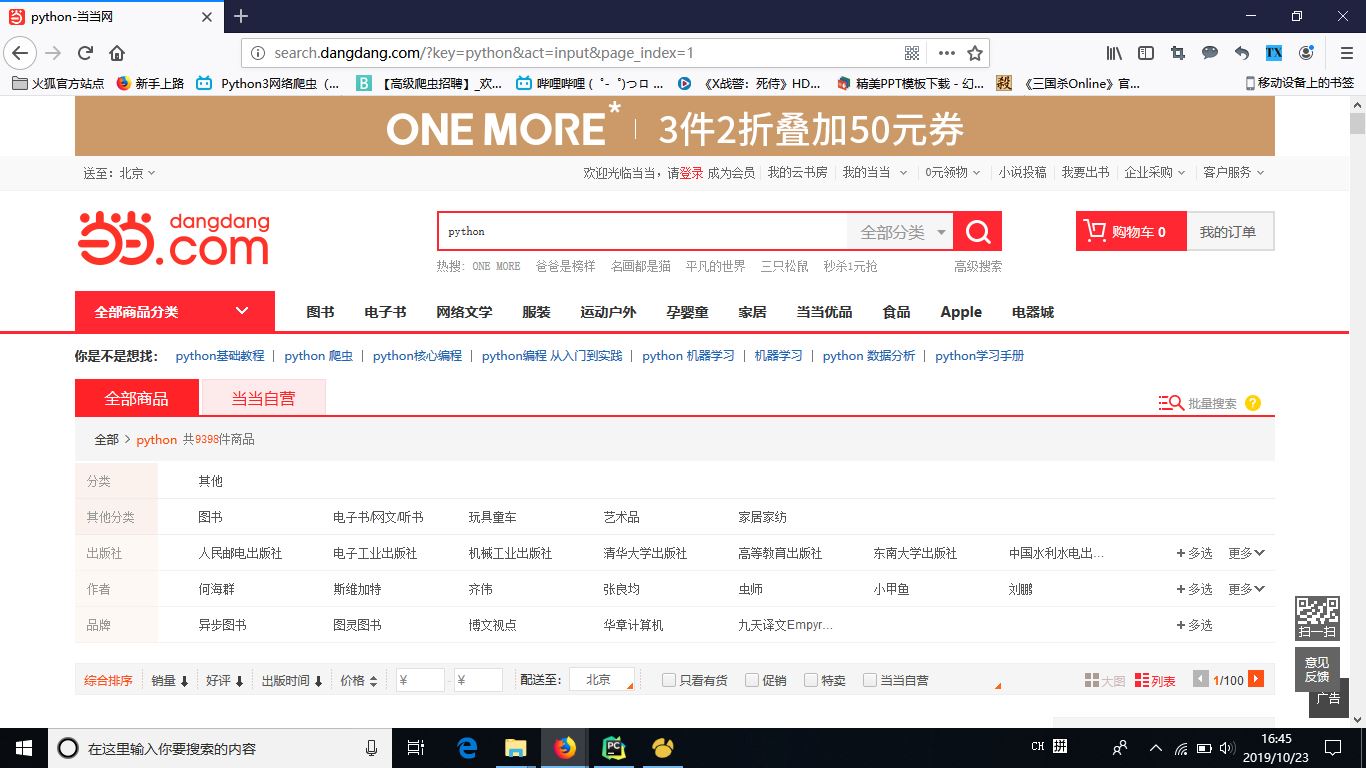This screenshot has width=1366, height=768.
Task: Select the 全部商品 tab
Action: point(137,398)
